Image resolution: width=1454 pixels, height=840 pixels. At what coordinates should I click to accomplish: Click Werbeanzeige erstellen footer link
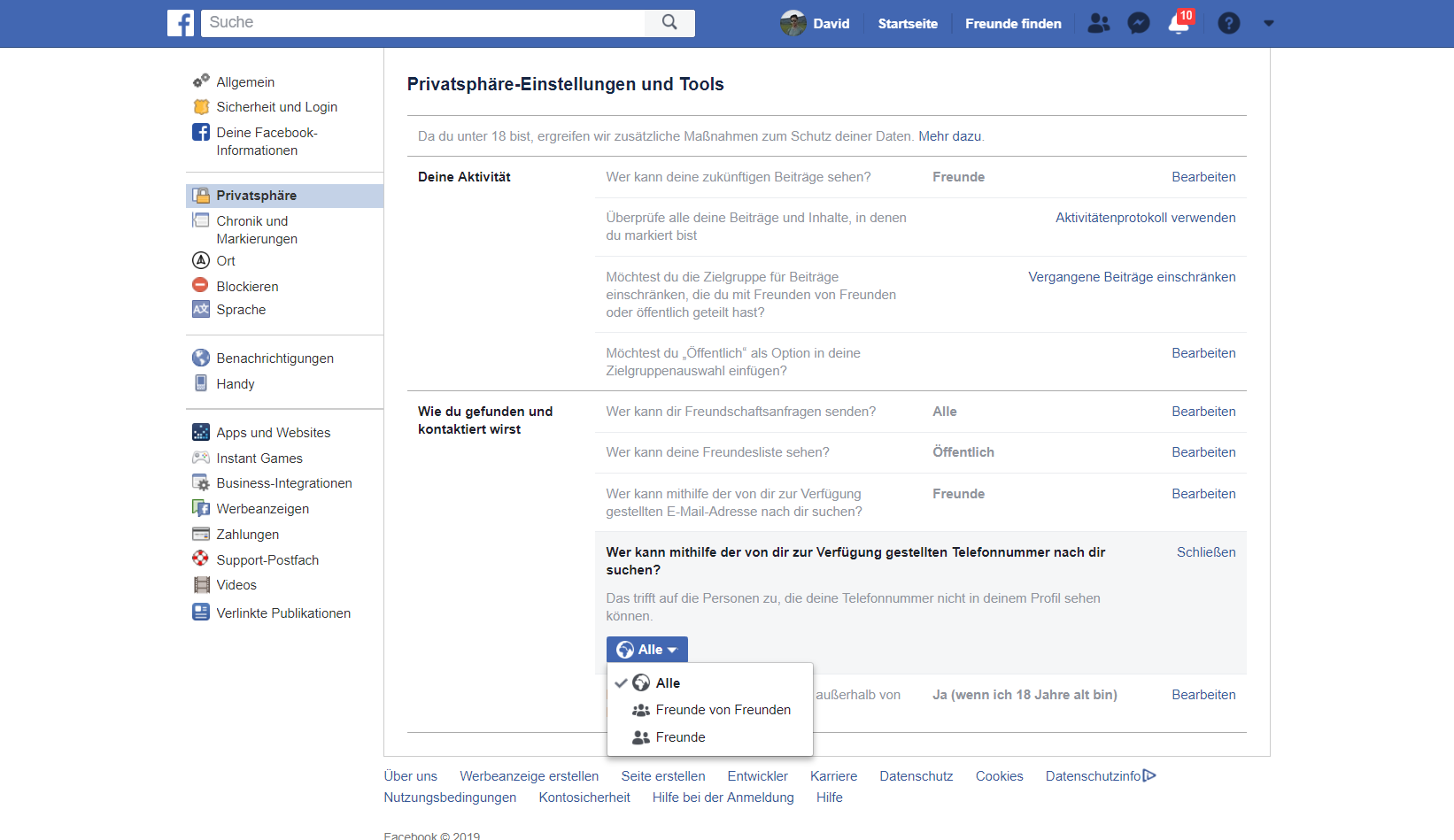(x=529, y=776)
